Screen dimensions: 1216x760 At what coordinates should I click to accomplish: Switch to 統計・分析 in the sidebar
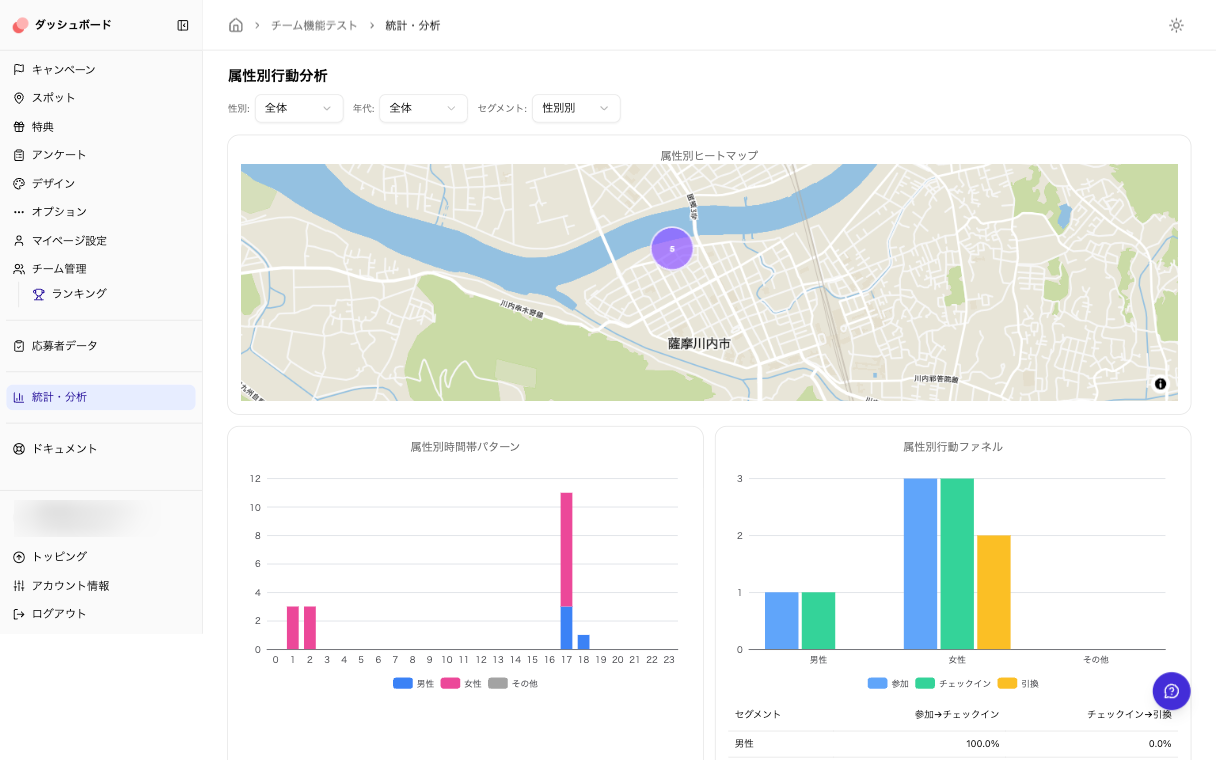click(x=60, y=397)
